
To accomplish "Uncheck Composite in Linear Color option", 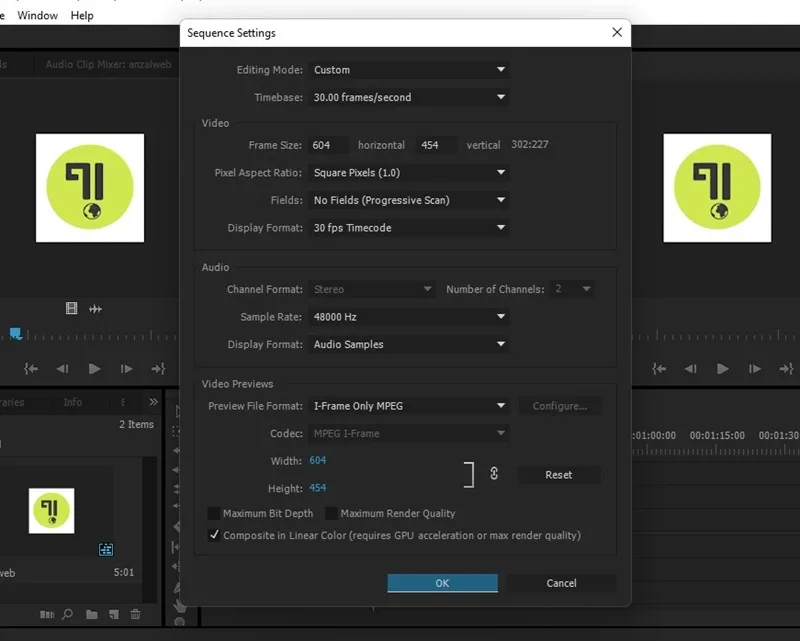I will [214, 535].
